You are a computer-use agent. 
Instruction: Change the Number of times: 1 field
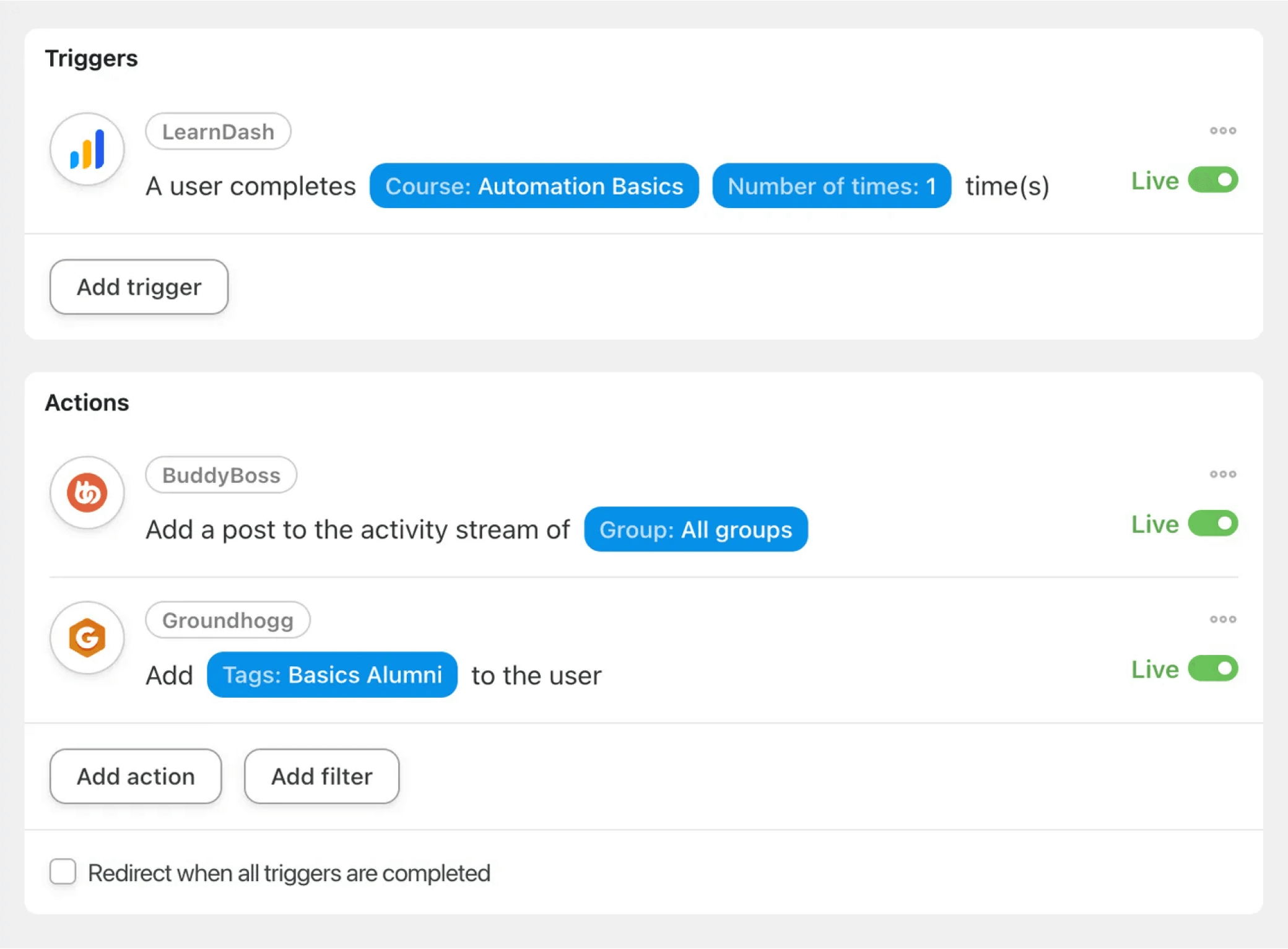coord(831,186)
